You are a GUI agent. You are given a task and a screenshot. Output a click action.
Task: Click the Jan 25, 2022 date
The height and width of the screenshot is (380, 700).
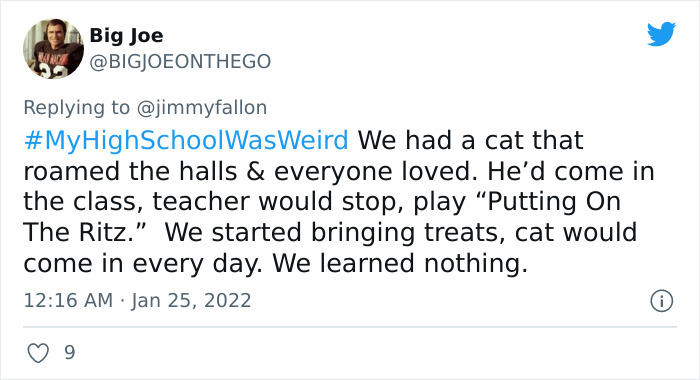pos(191,301)
